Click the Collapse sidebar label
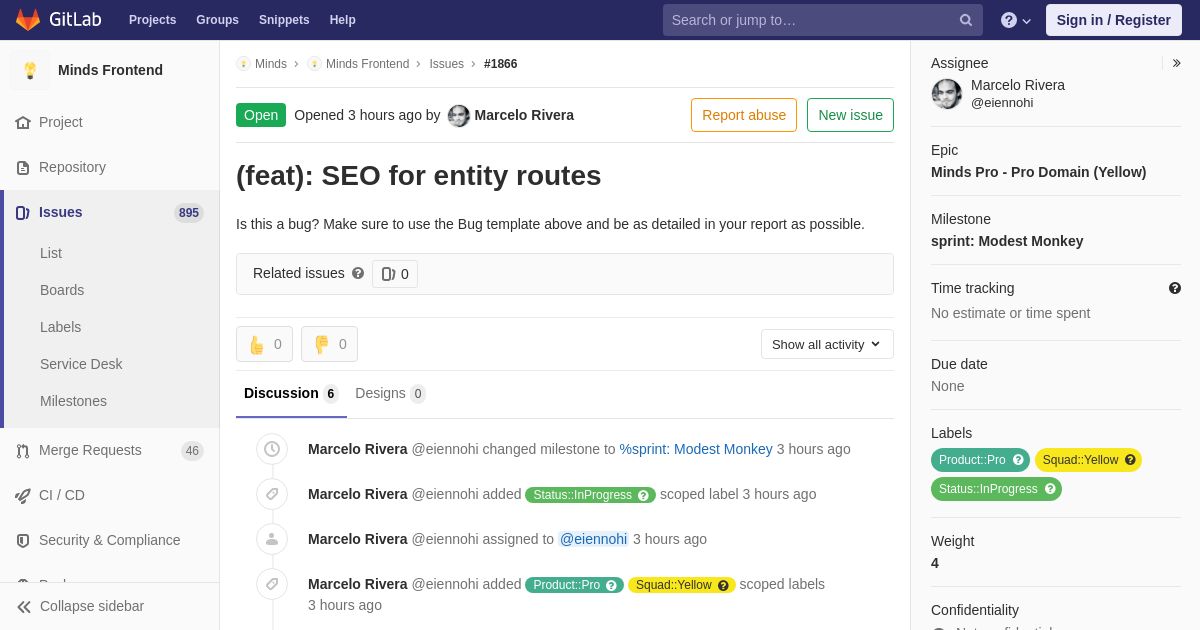The image size is (1200, 630). pos(92,606)
